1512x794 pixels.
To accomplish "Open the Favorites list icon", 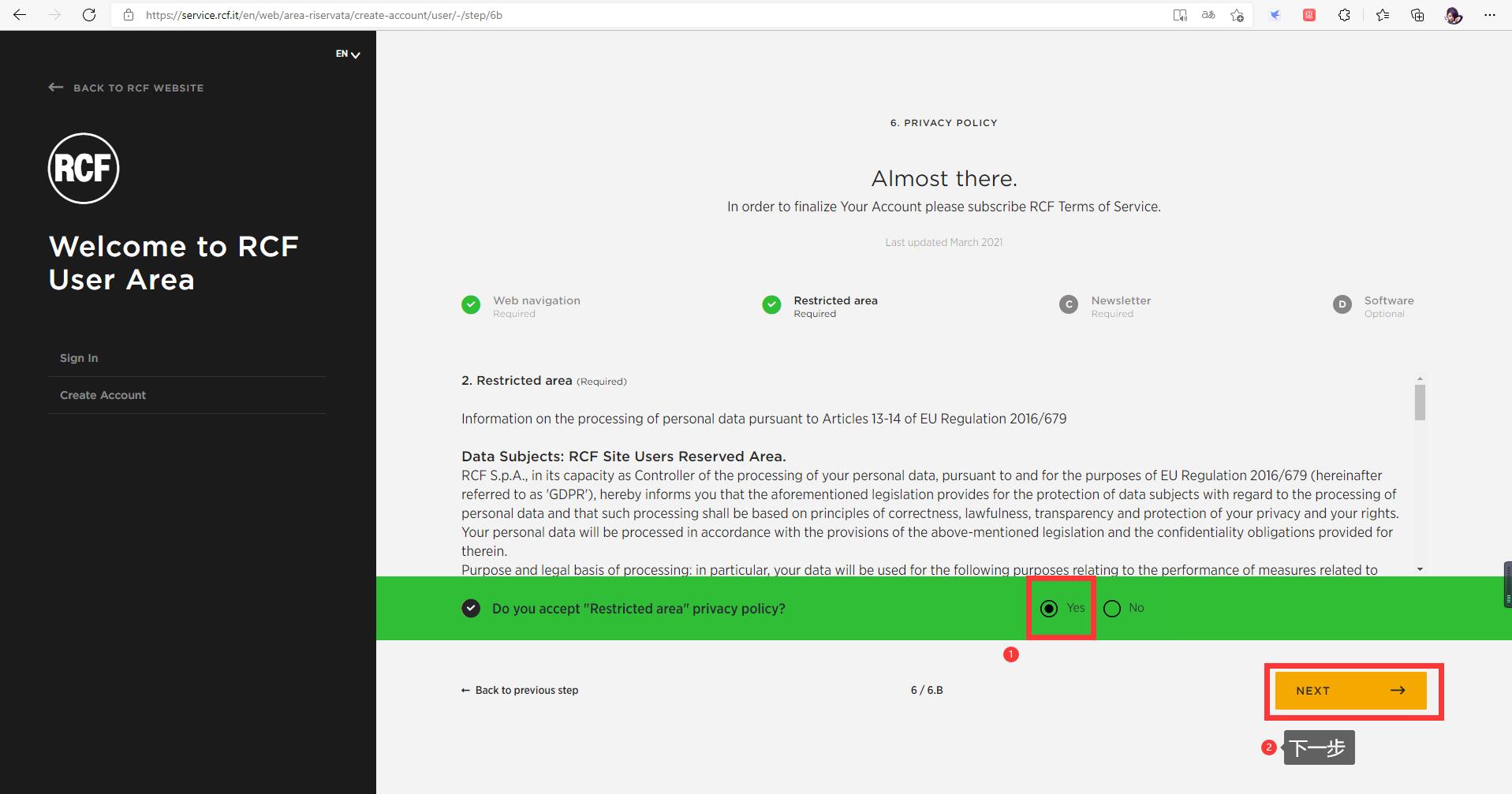I will 1383,15.
